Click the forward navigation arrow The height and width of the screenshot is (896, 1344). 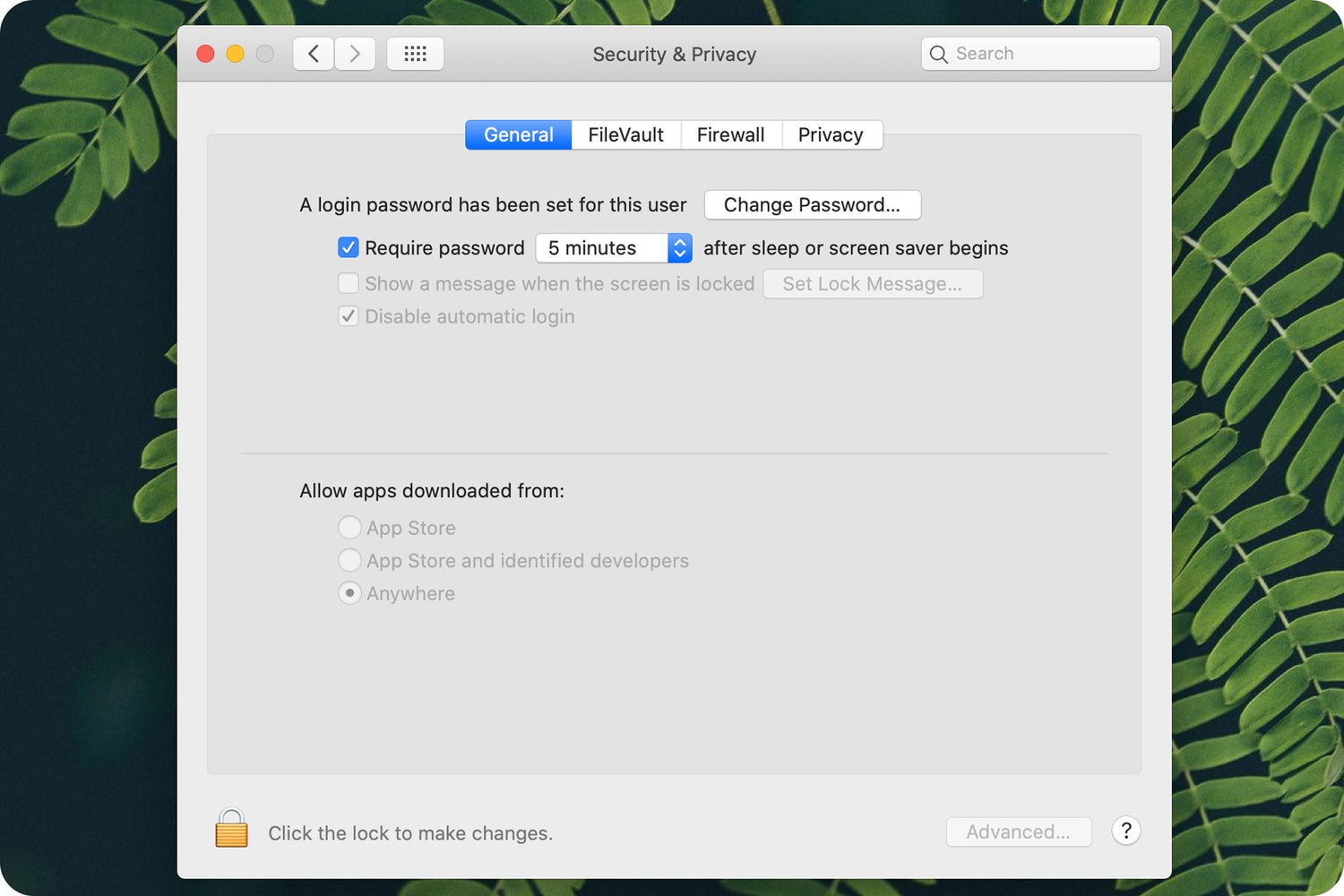[x=355, y=53]
